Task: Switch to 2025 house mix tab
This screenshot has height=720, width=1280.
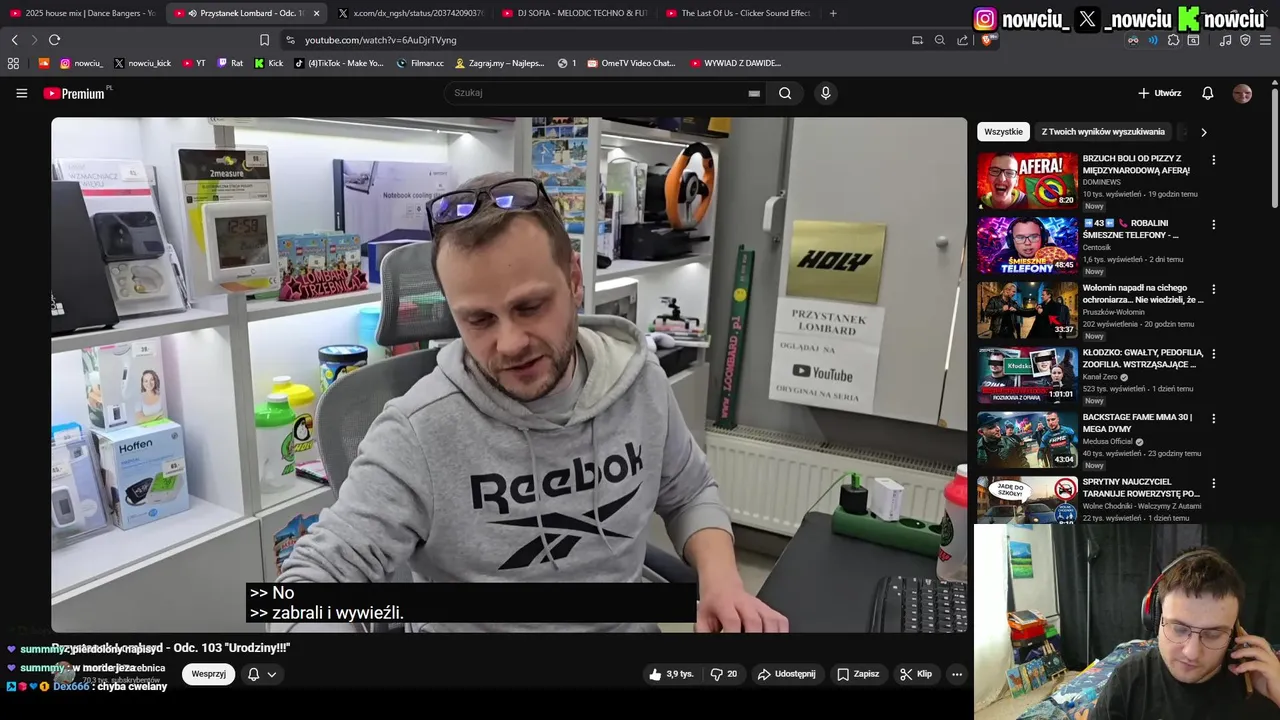Action: point(82,13)
